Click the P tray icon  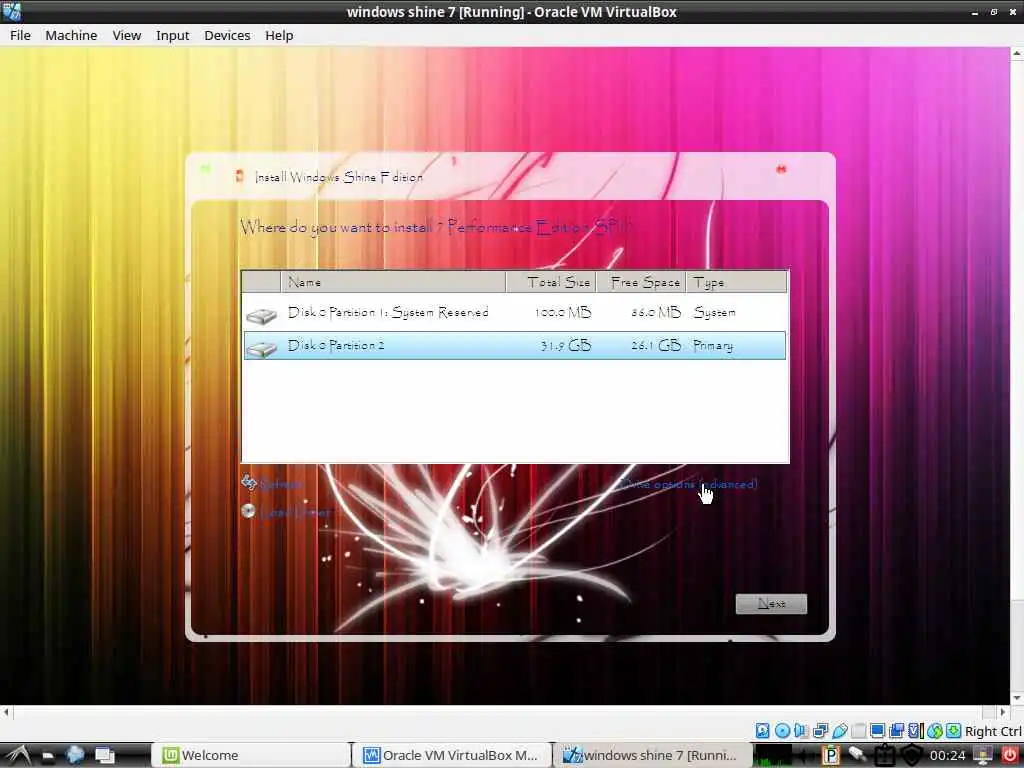click(x=831, y=755)
